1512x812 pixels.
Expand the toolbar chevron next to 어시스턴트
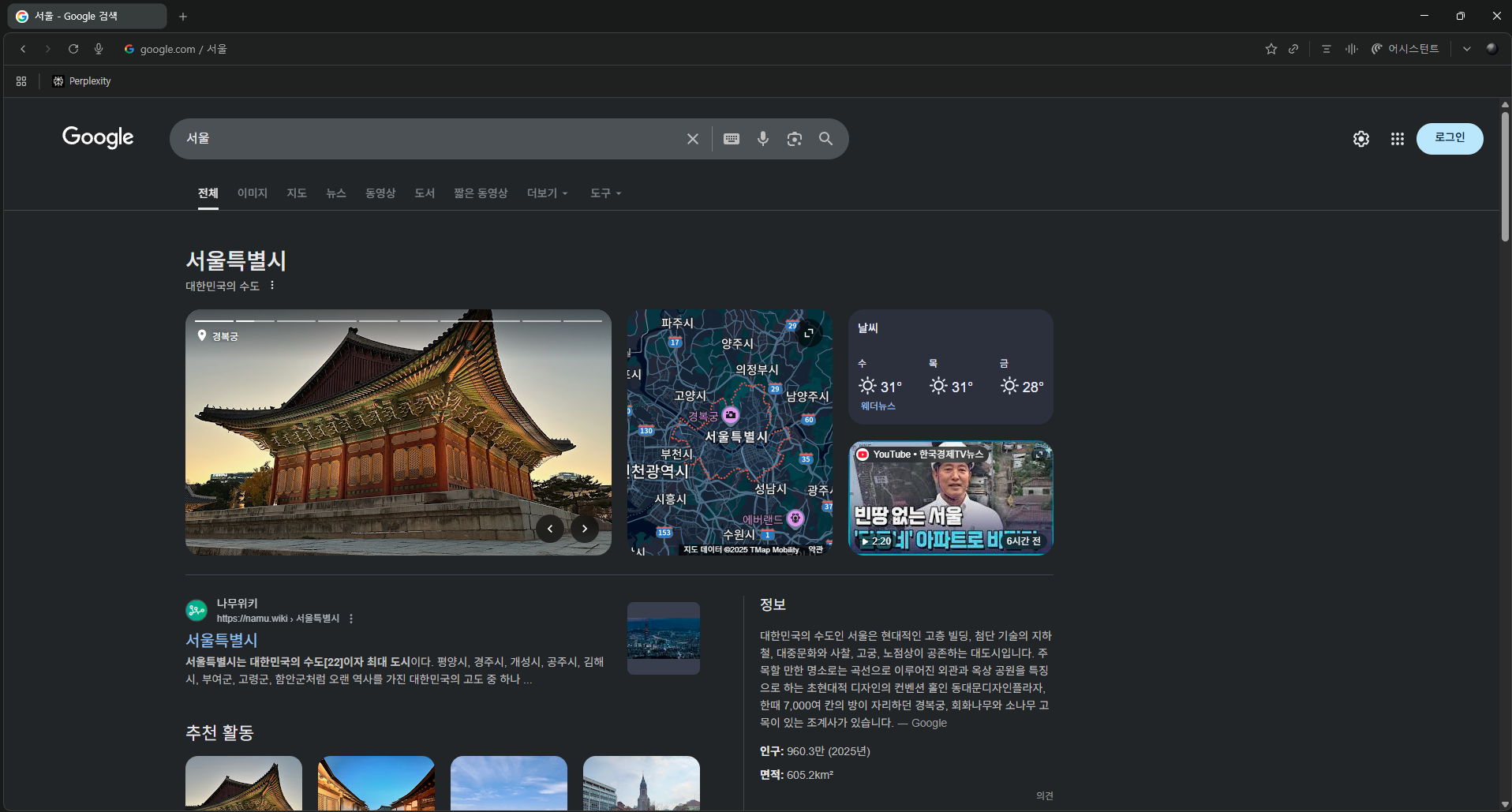(x=1467, y=49)
